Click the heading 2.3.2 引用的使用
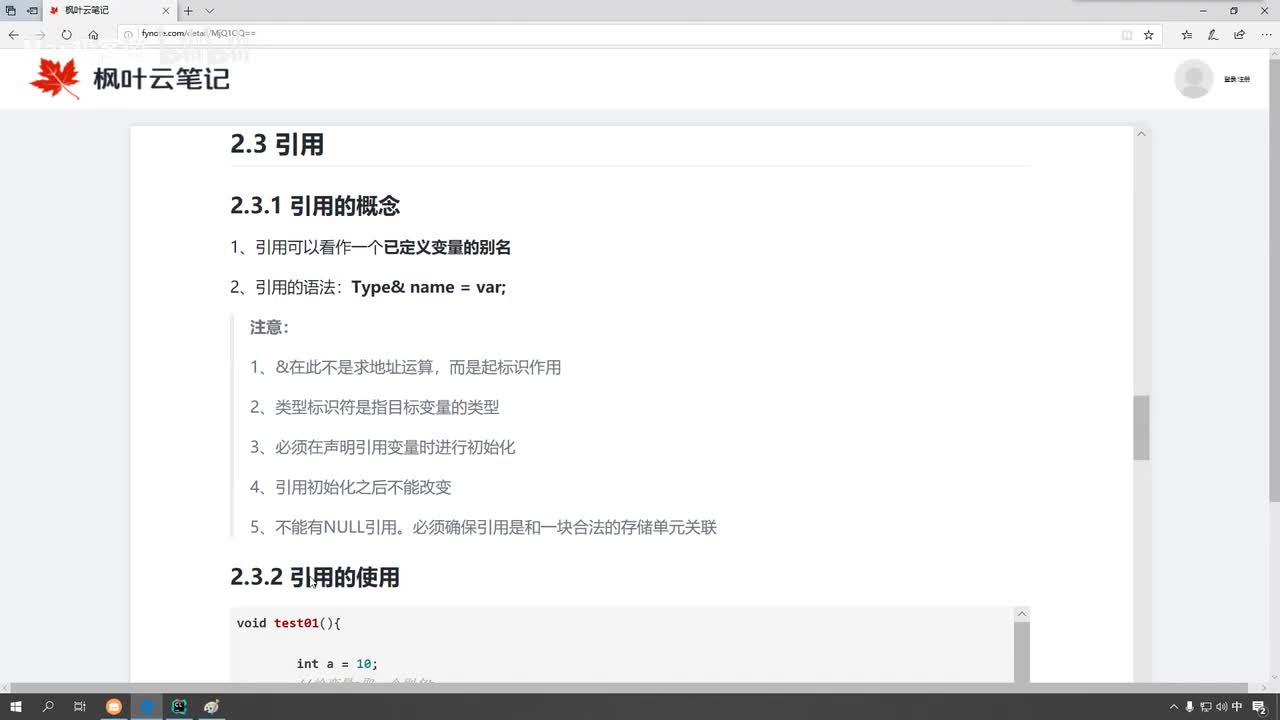 tap(315, 577)
